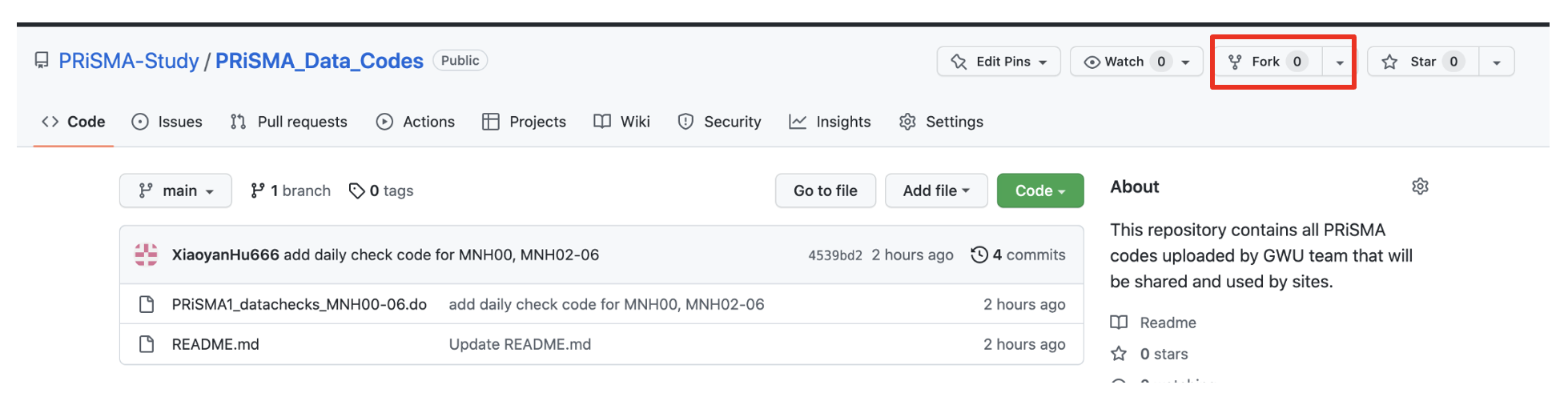Open the main branch dropdown

coord(175,190)
